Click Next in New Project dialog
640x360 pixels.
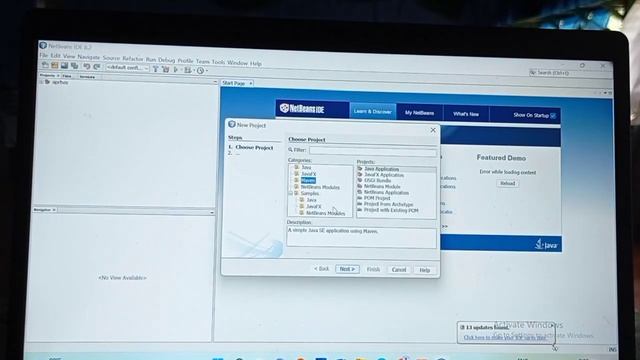347,269
